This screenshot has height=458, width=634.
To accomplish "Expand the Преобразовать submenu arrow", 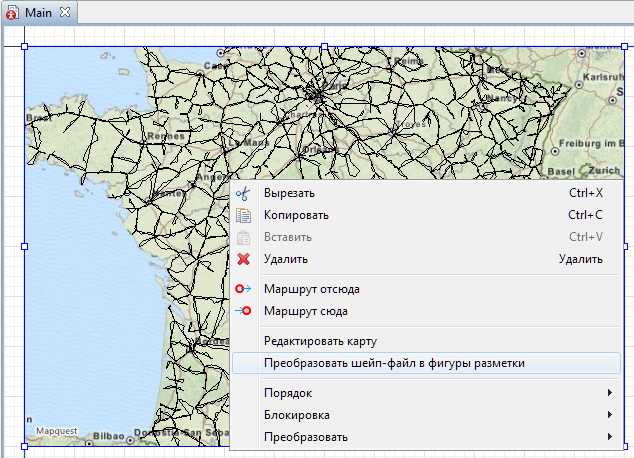I will [x=610, y=437].
